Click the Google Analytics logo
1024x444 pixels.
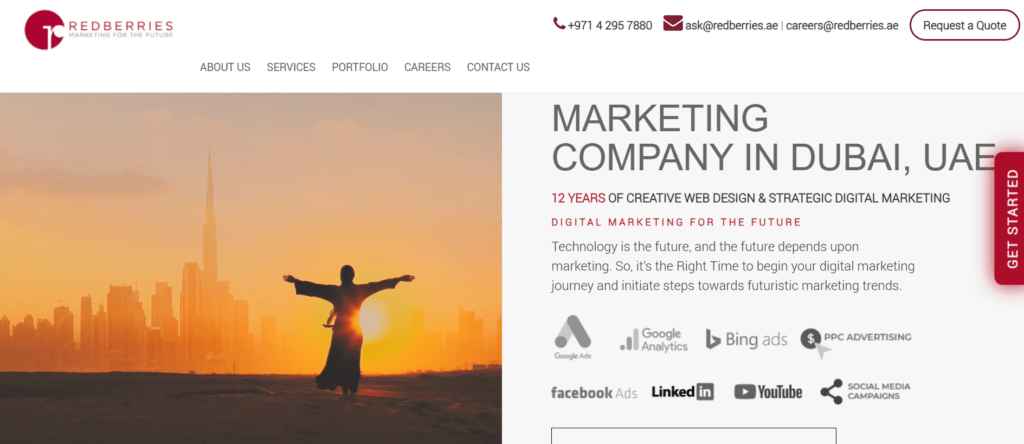coord(654,340)
